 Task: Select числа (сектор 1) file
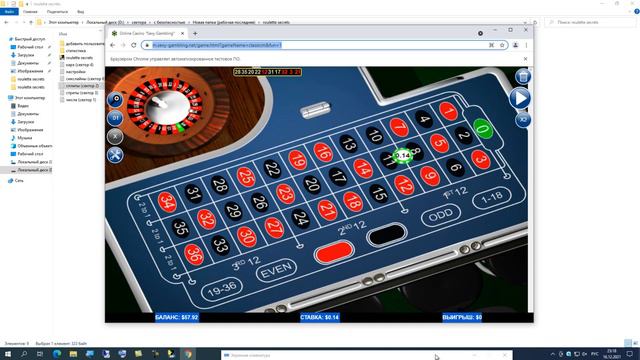pos(81,100)
